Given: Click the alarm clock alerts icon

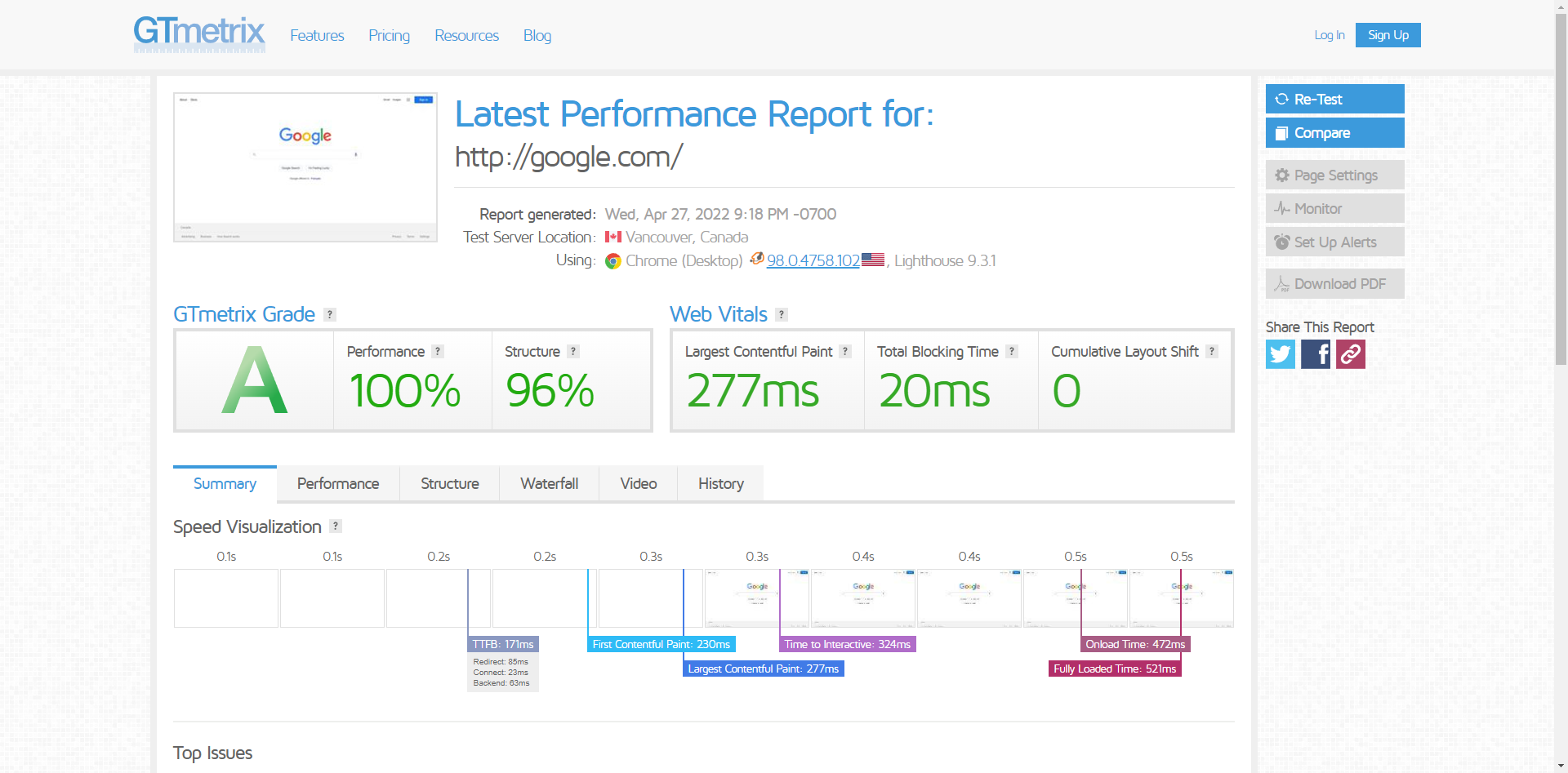Looking at the screenshot, I should tap(1282, 242).
